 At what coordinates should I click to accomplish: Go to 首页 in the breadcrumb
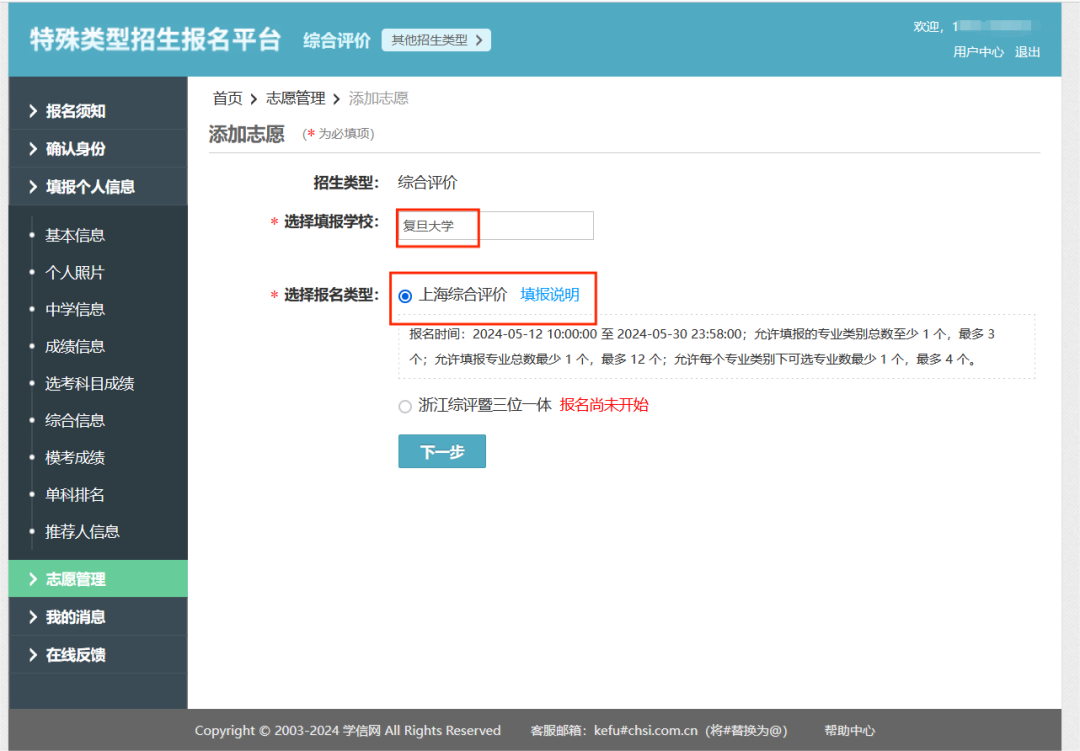[227, 98]
